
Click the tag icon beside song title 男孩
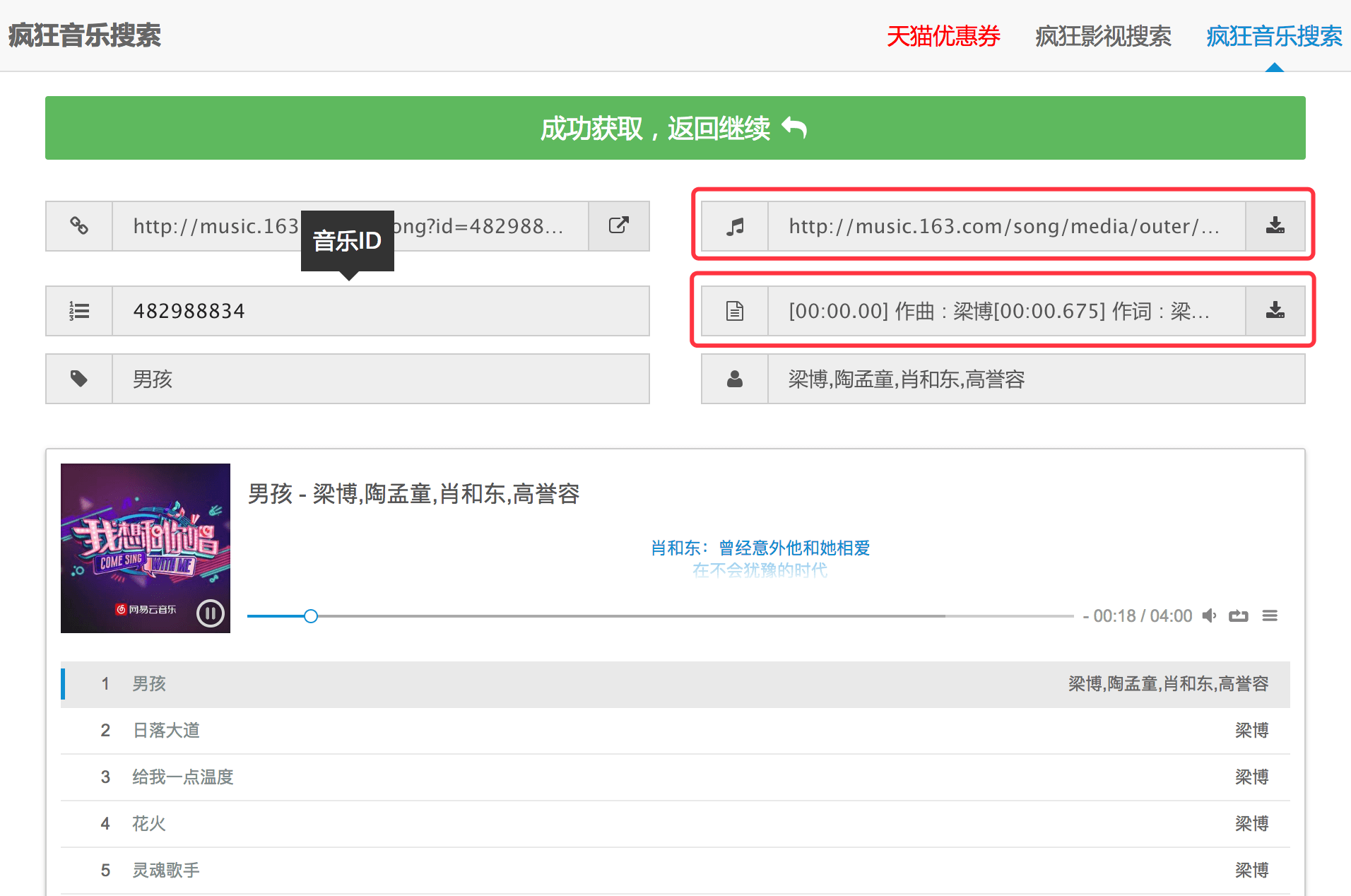[79, 379]
